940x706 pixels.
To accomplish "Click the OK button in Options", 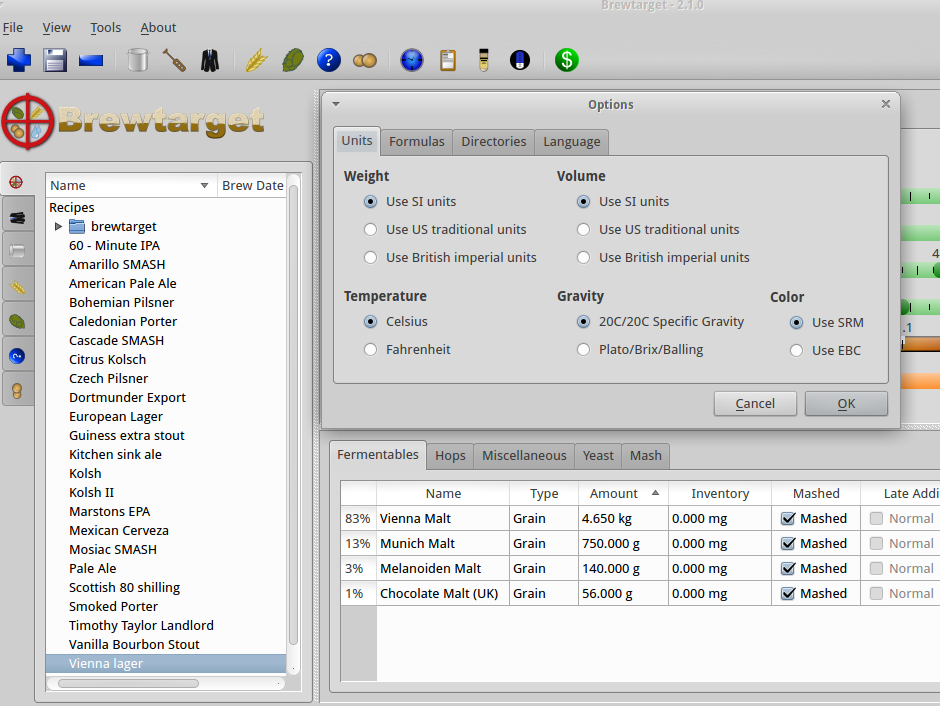I will (846, 403).
